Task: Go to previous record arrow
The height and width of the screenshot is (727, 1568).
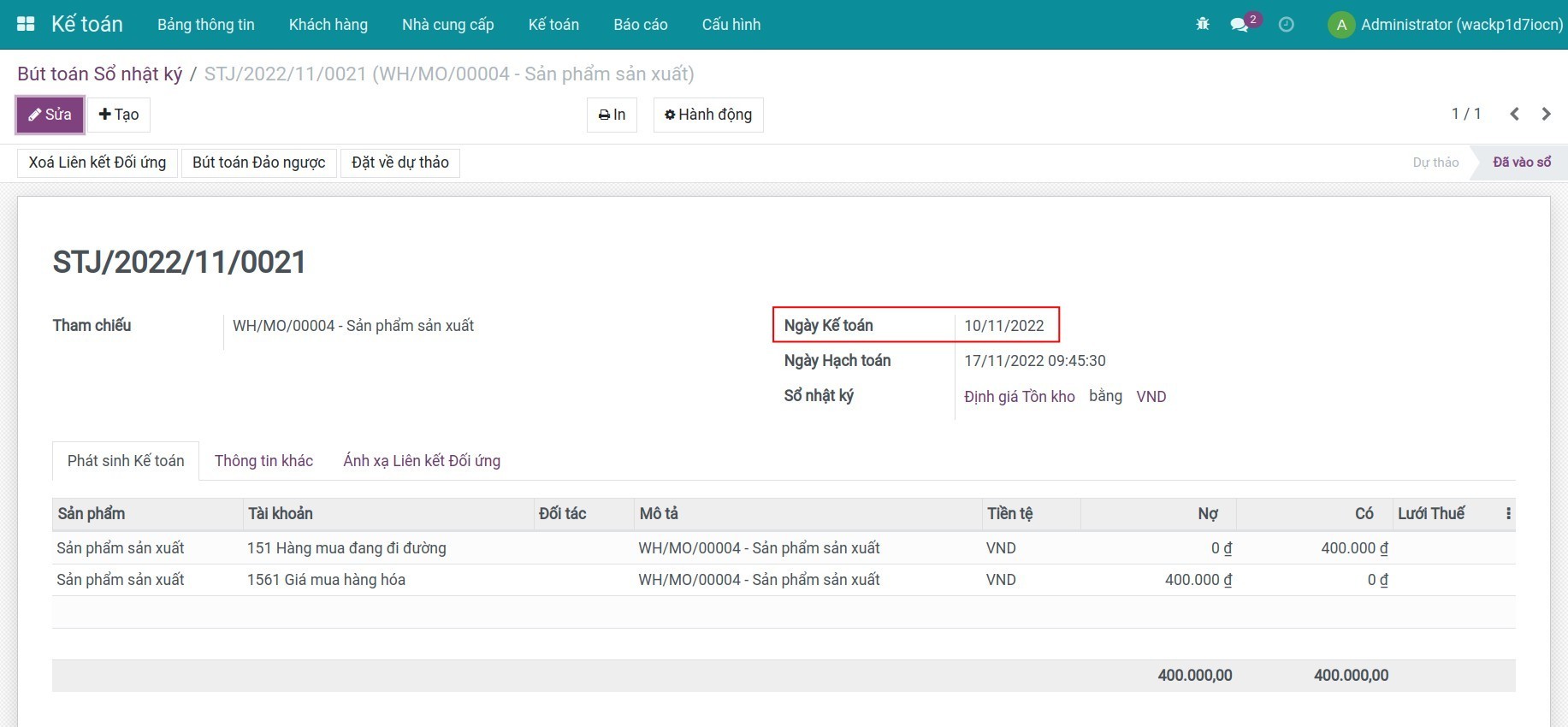Action: tap(1514, 114)
